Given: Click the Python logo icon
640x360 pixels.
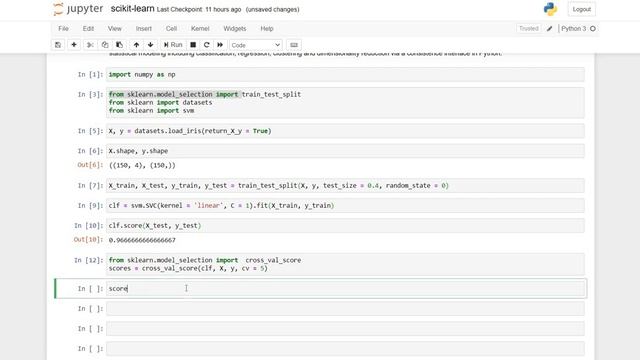Looking at the screenshot, I should [x=550, y=9].
